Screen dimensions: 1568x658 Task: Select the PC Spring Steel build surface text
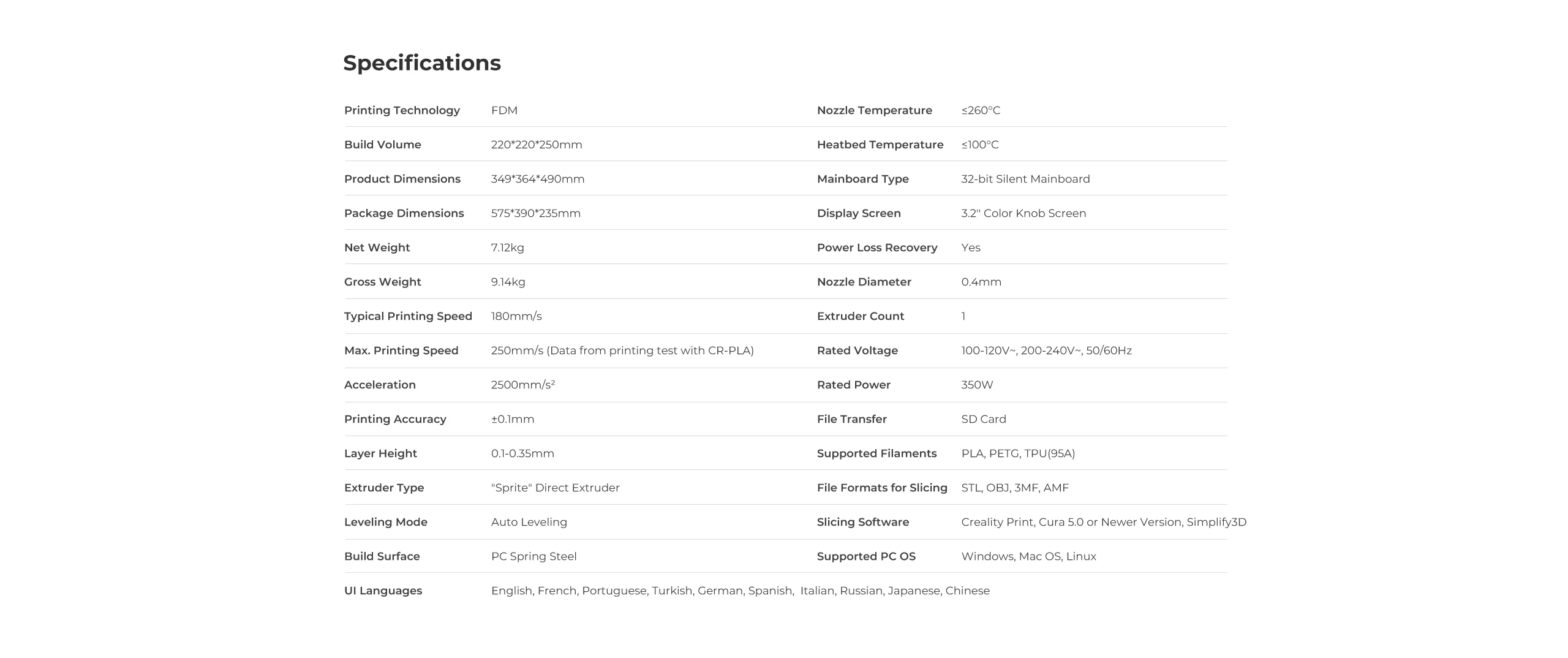pos(534,556)
